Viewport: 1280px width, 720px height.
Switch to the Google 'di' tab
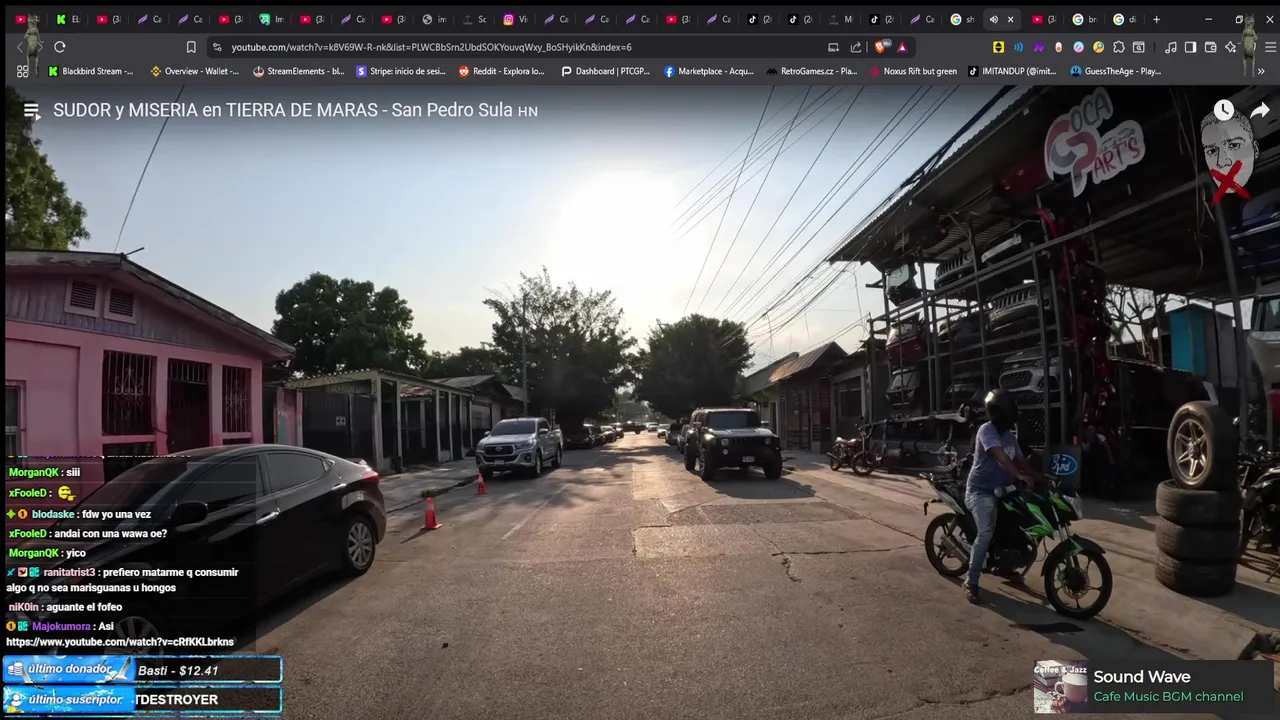coord(1125,19)
